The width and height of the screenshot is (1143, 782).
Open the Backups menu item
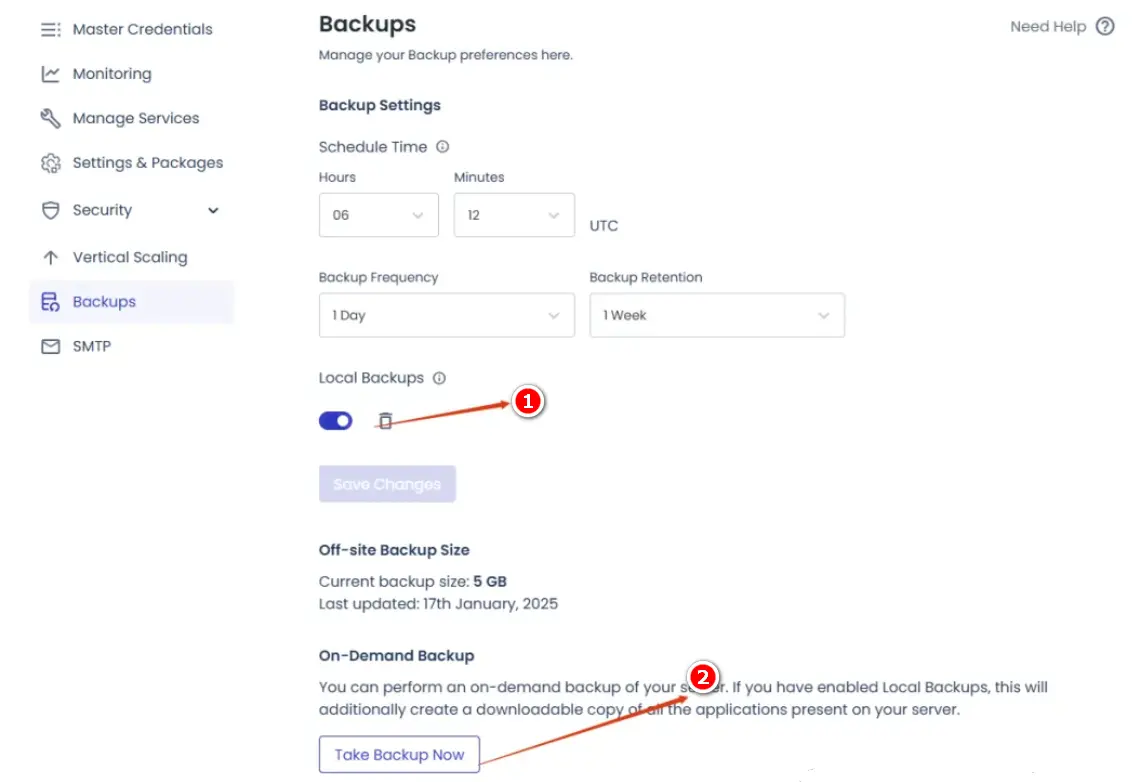click(104, 302)
